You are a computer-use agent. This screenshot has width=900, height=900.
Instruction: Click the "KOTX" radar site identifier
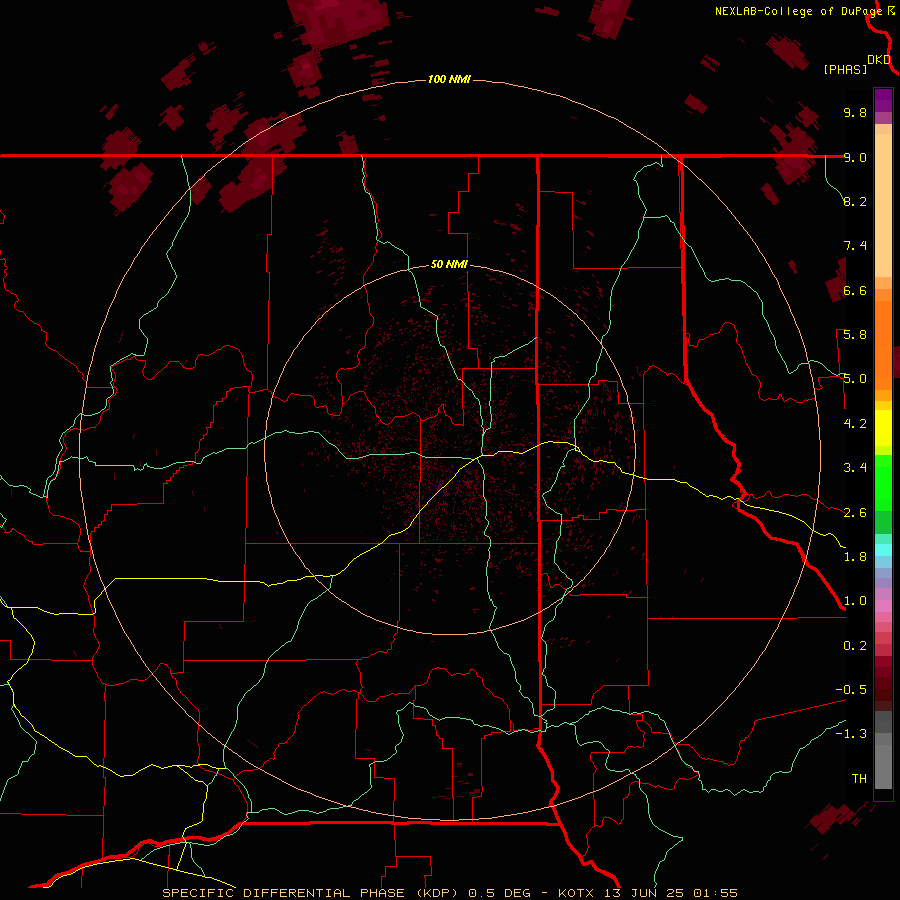[576, 893]
